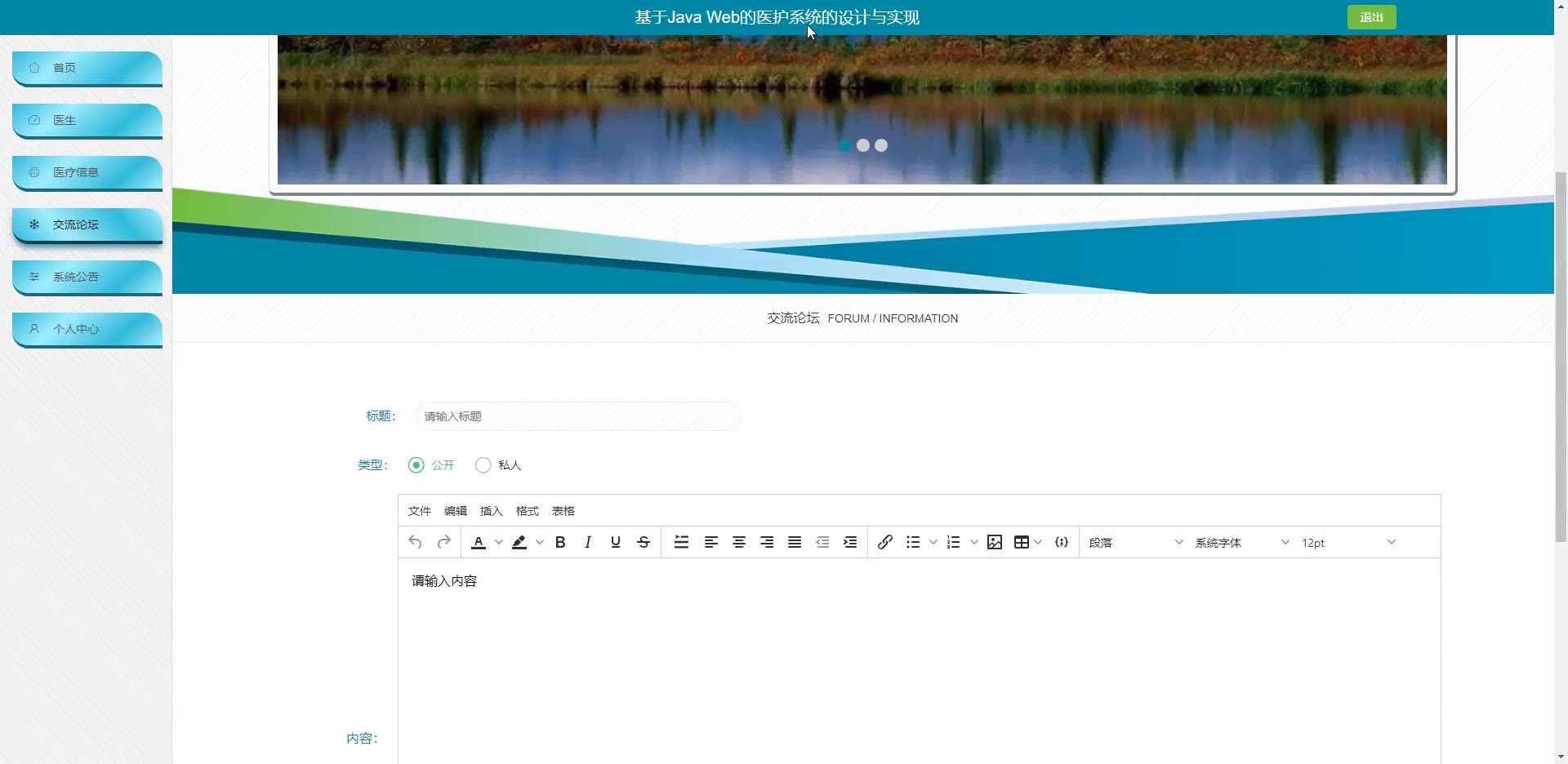Click the green 退出 logout button

pos(1371,17)
